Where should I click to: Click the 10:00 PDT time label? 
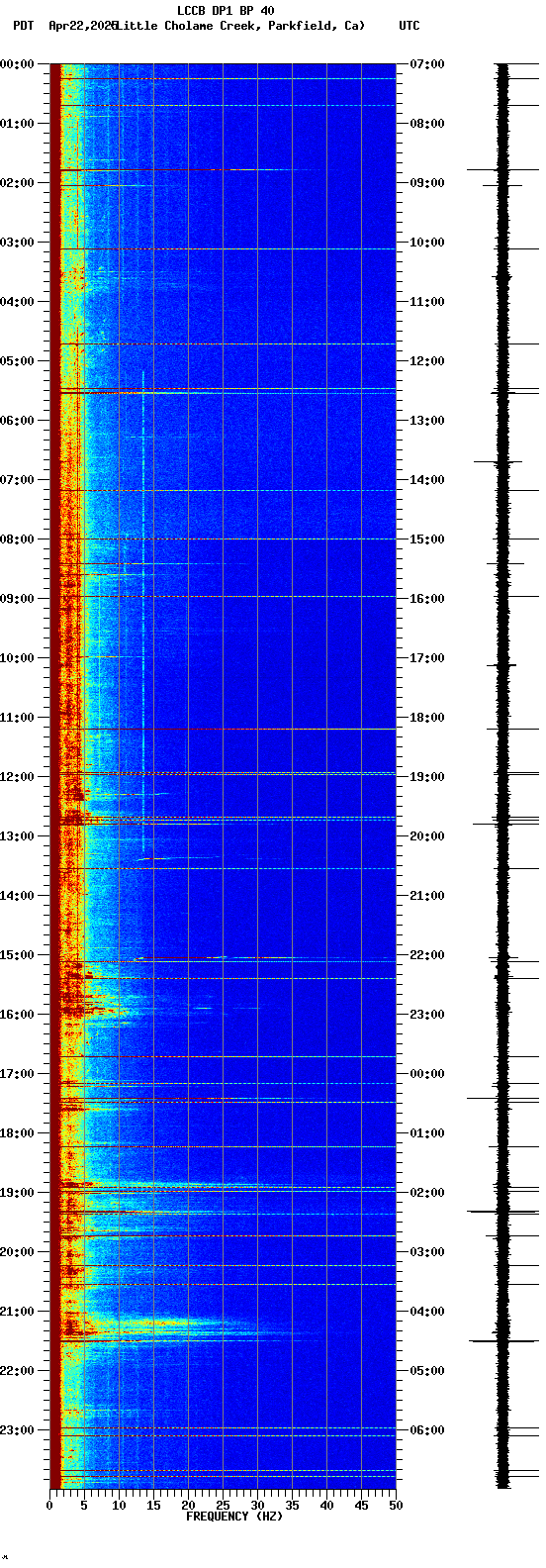point(18,658)
